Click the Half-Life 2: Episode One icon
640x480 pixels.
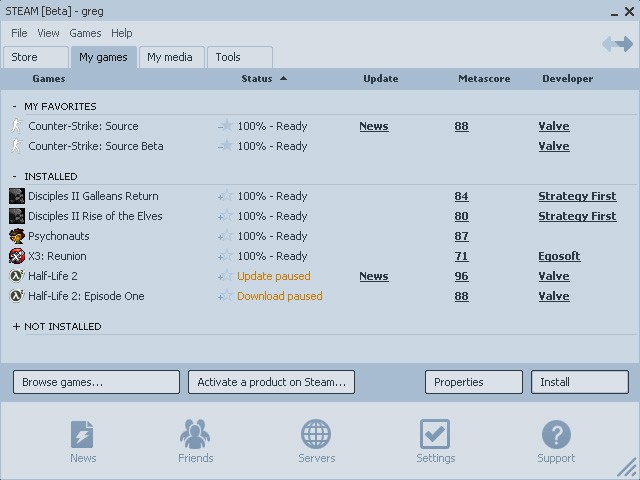pyautogui.click(x=17, y=296)
